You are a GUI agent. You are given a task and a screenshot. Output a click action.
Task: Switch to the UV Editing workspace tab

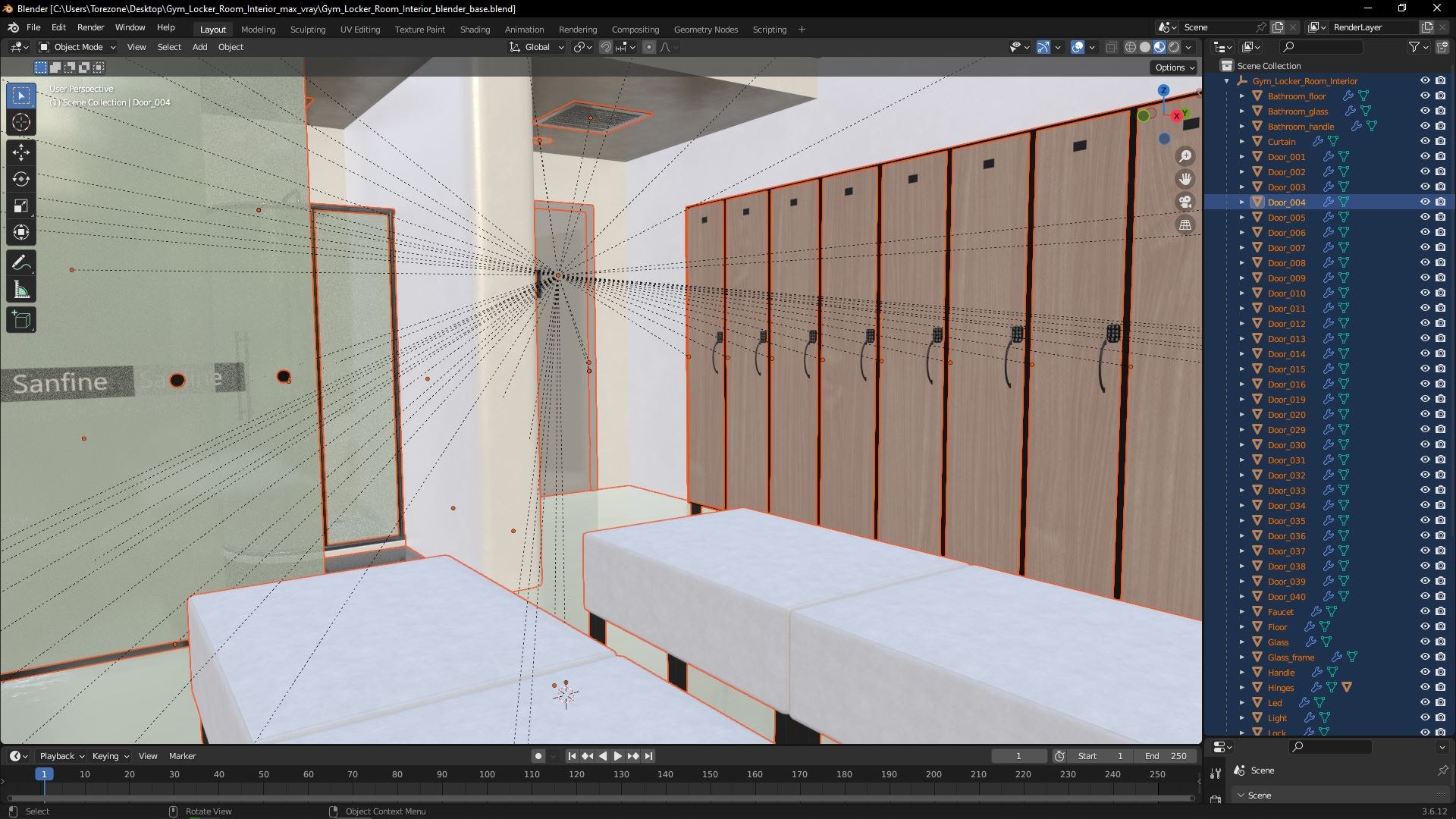tap(360, 30)
